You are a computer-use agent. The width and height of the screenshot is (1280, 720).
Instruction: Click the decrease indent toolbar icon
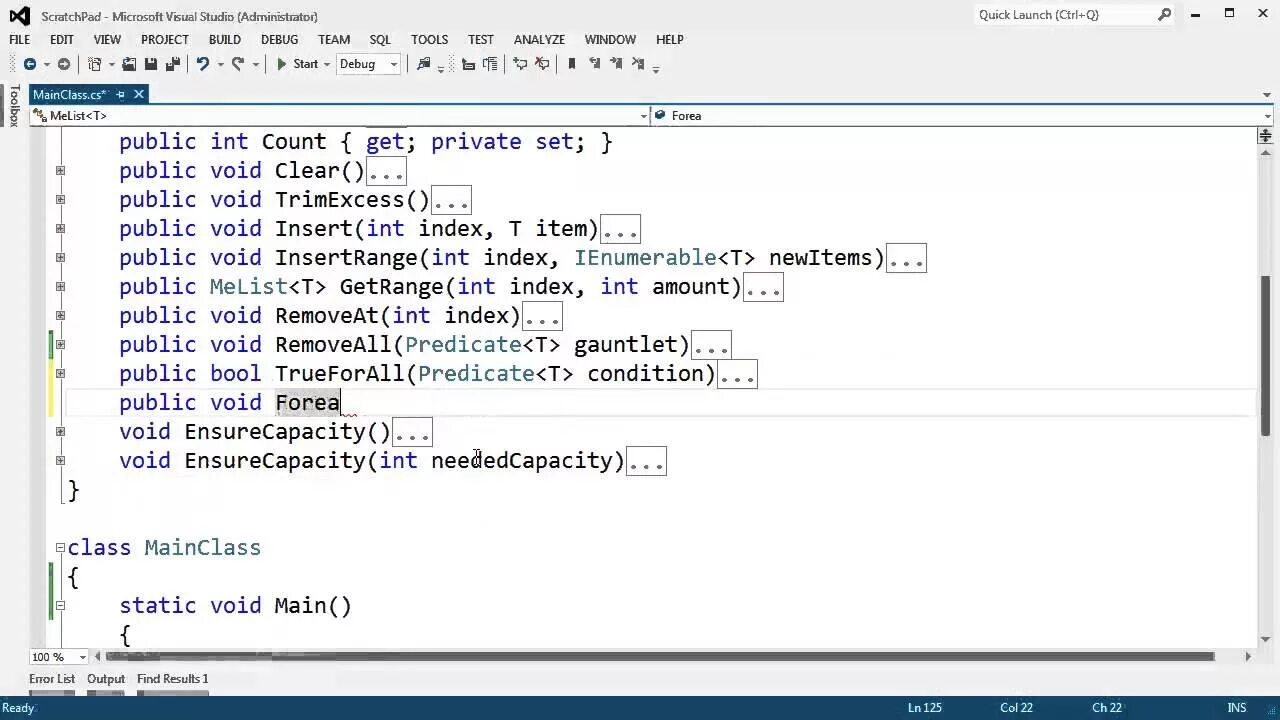pyautogui.click(x=468, y=64)
